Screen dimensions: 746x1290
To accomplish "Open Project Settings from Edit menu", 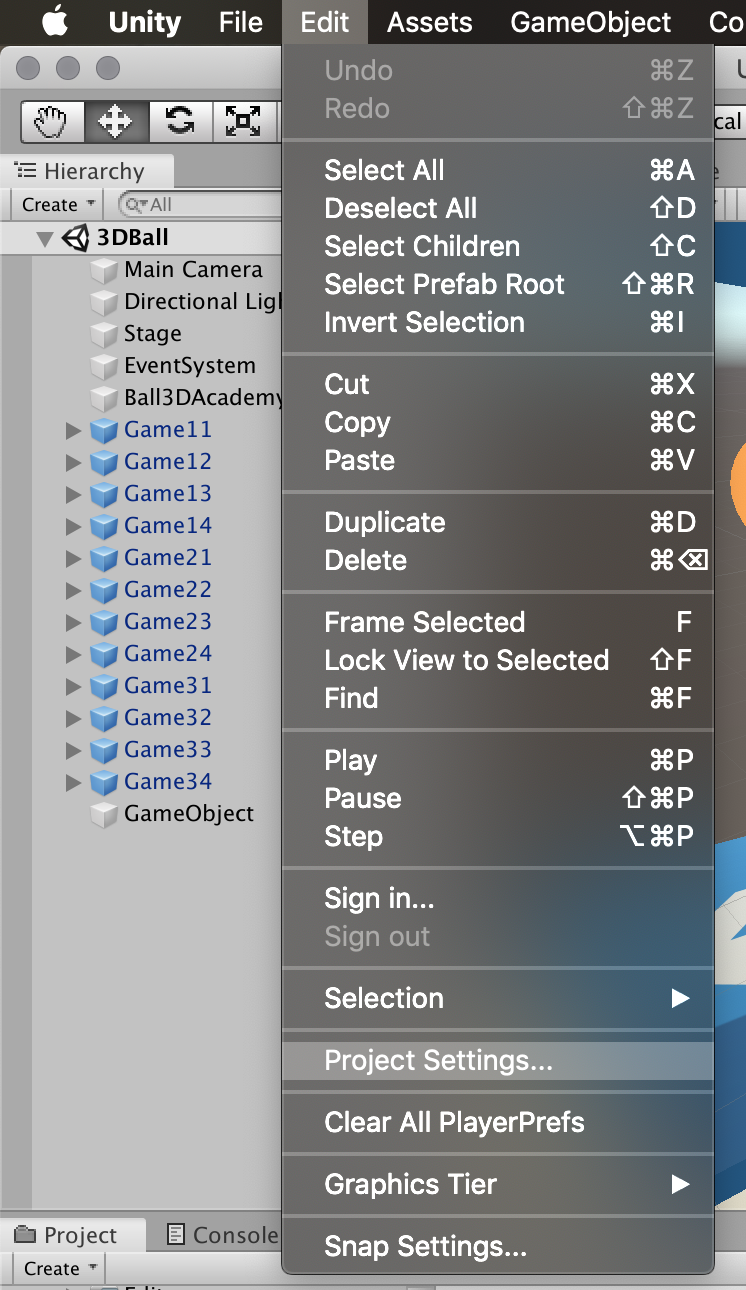I will (438, 1061).
